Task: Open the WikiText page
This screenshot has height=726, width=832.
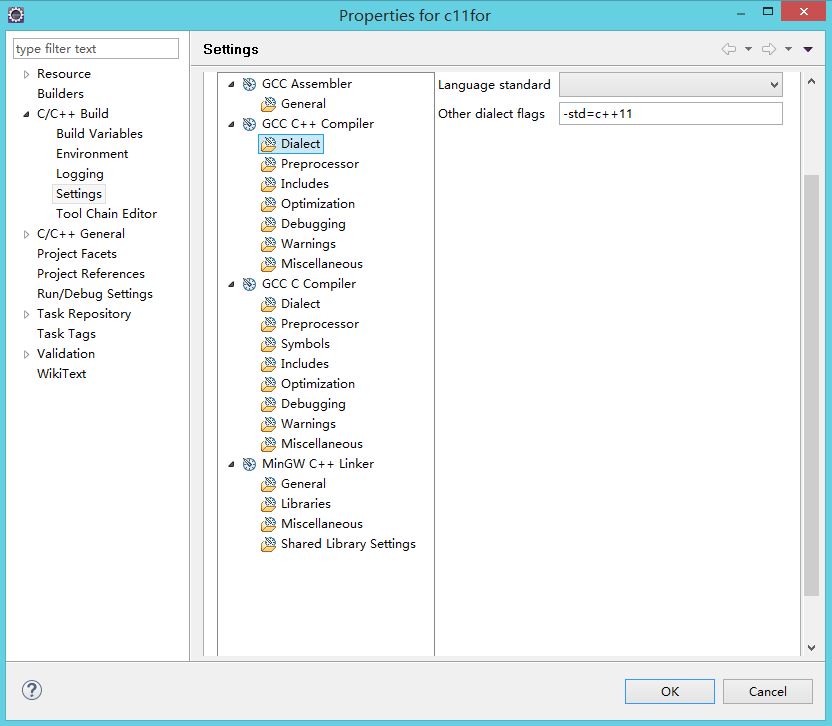Action: pyautogui.click(x=61, y=374)
